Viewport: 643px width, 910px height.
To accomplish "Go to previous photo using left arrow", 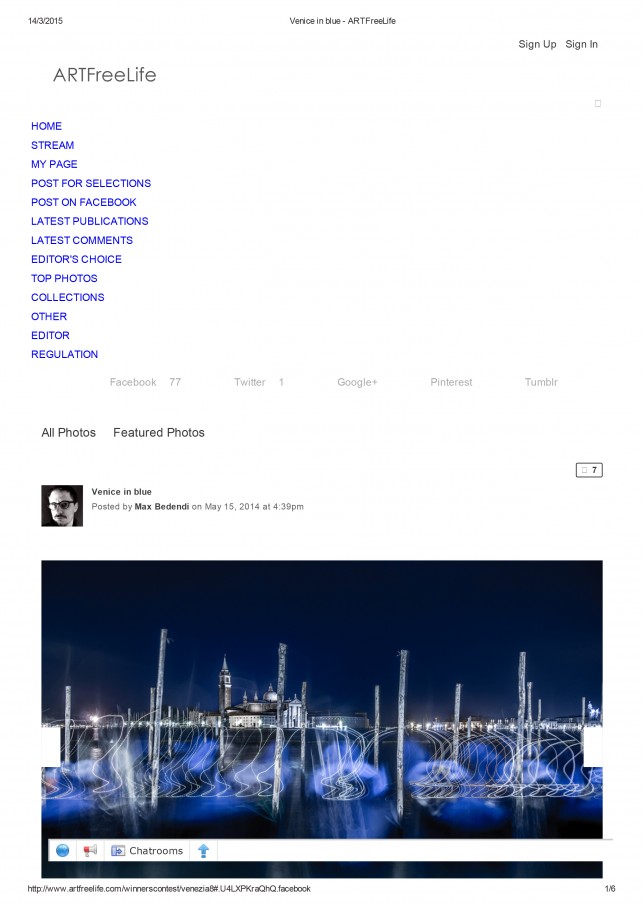I will click(x=51, y=746).
